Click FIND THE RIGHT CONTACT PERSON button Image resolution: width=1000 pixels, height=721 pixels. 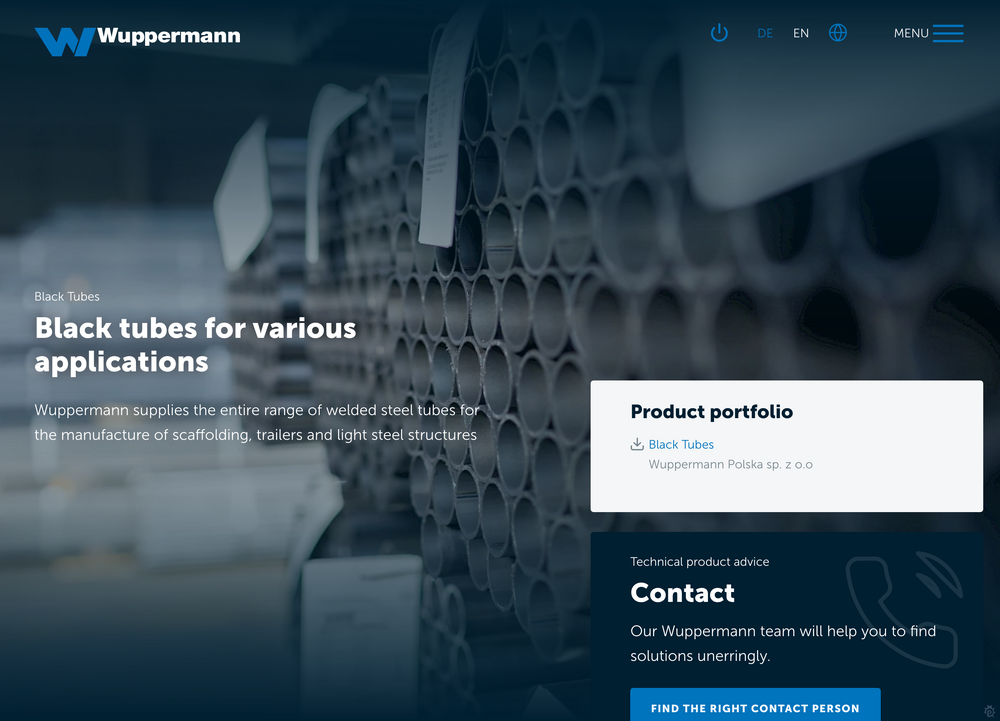[x=755, y=707]
